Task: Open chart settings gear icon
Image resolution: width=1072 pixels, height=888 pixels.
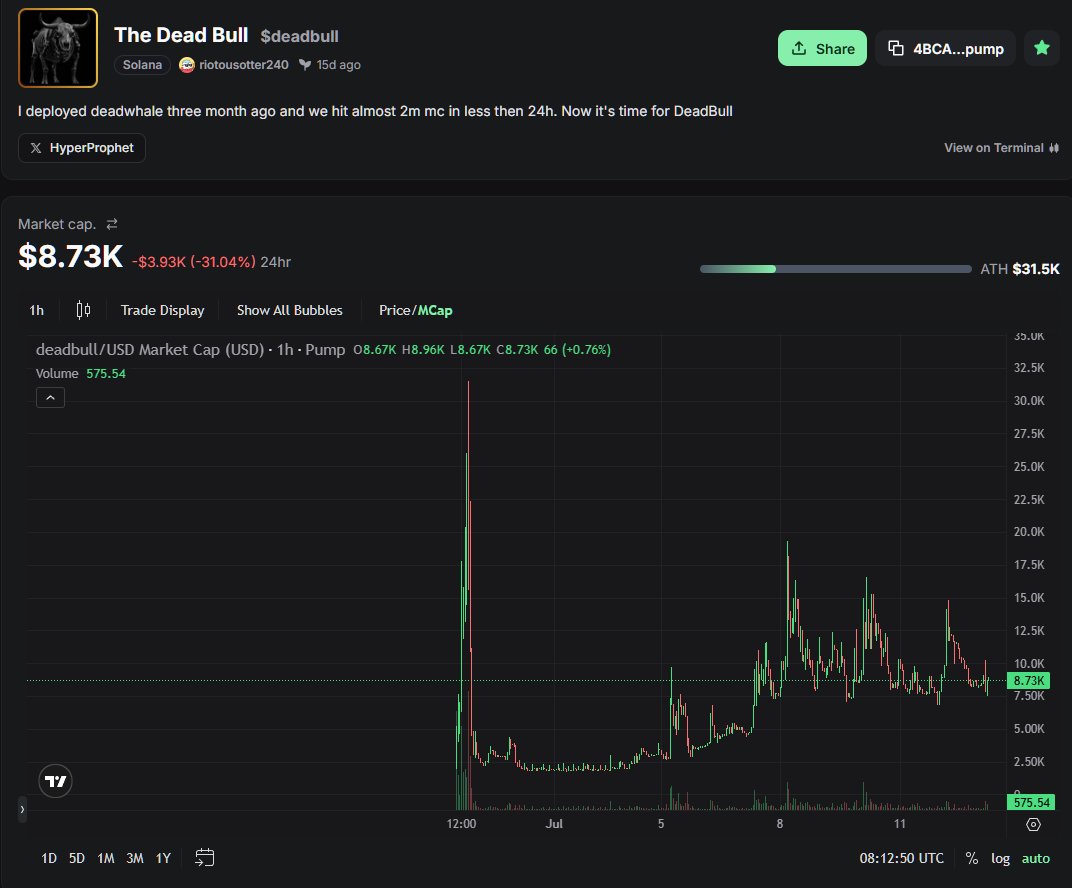Action: pos(1033,824)
